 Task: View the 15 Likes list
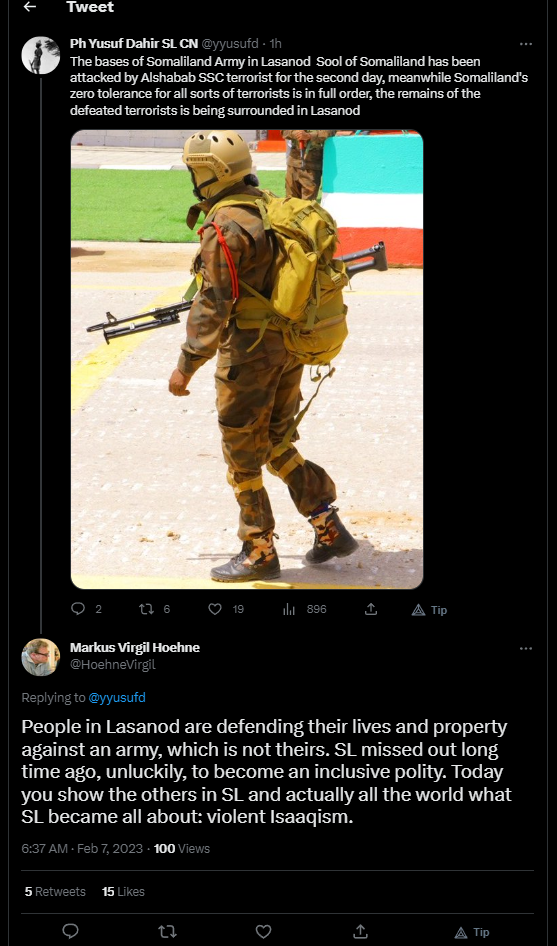tap(123, 891)
